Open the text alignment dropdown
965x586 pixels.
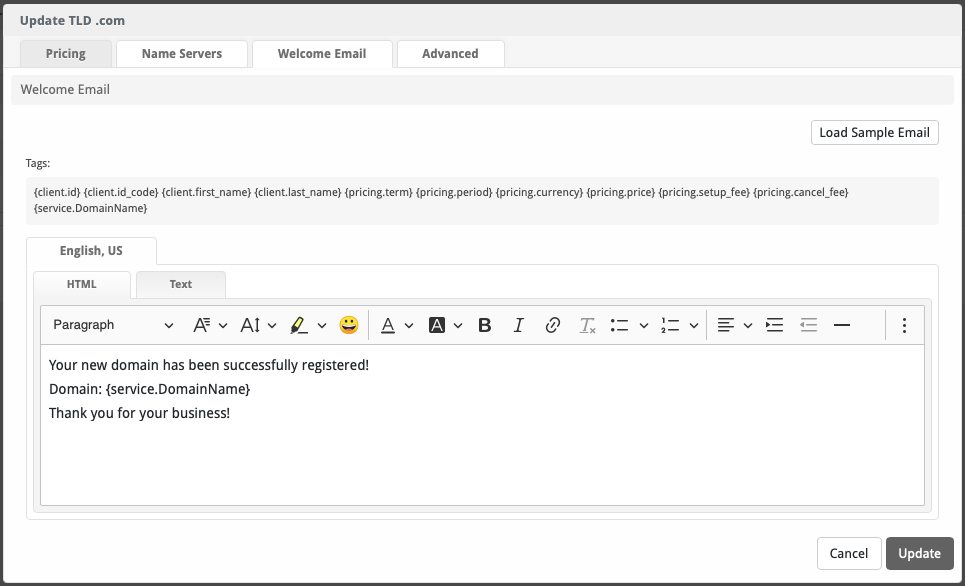pos(734,325)
